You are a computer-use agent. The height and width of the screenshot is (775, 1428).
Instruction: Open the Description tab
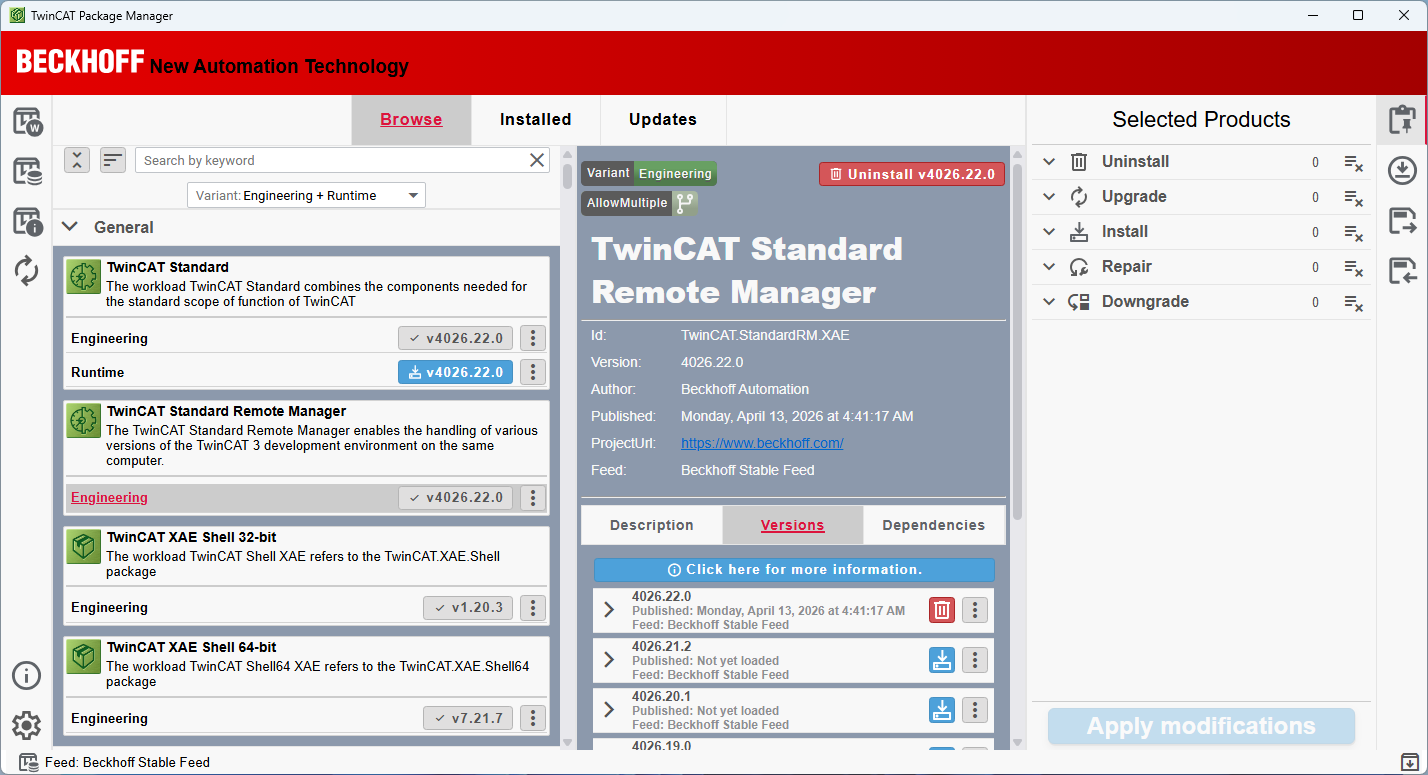pyautogui.click(x=652, y=525)
